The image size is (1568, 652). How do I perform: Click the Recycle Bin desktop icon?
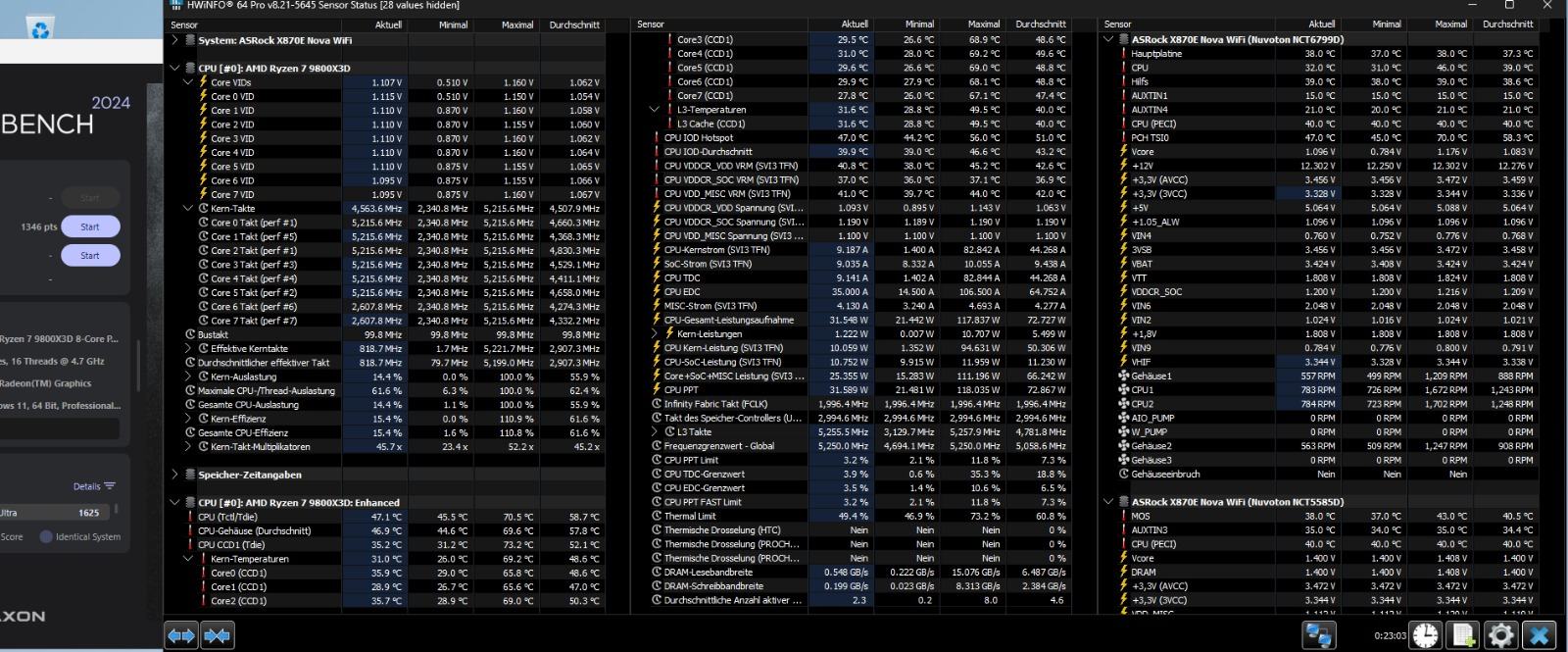point(40,29)
